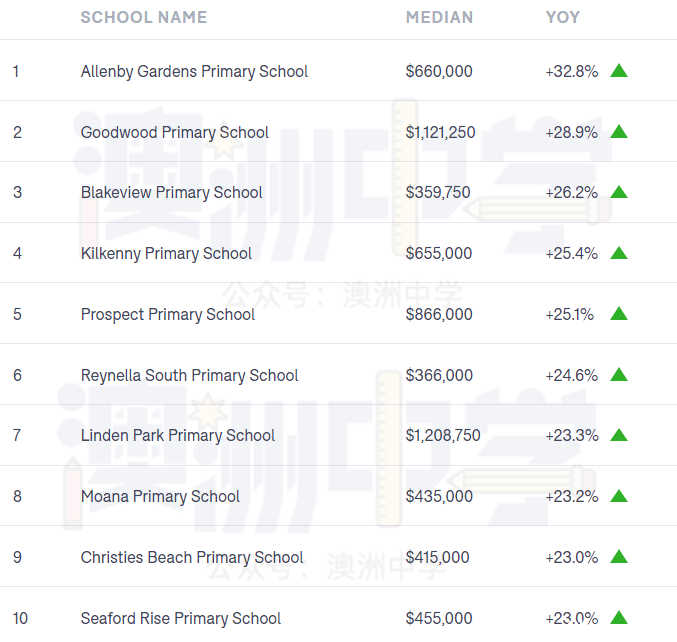
Task: Select Christies Beach Primary School name
Action: point(192,558)
